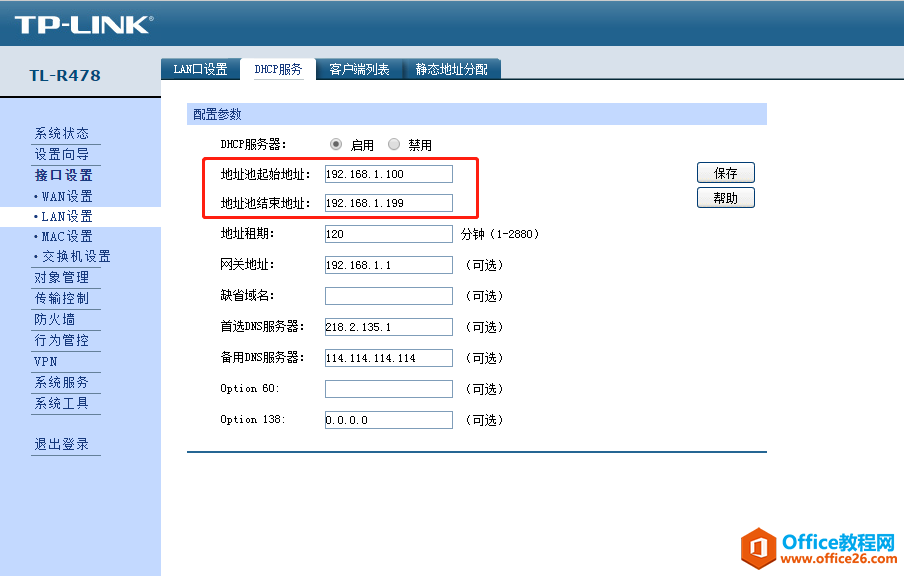904x576 pixels.
Task: Open 系统状态 in the sidebar
Action: coord(62,134)
